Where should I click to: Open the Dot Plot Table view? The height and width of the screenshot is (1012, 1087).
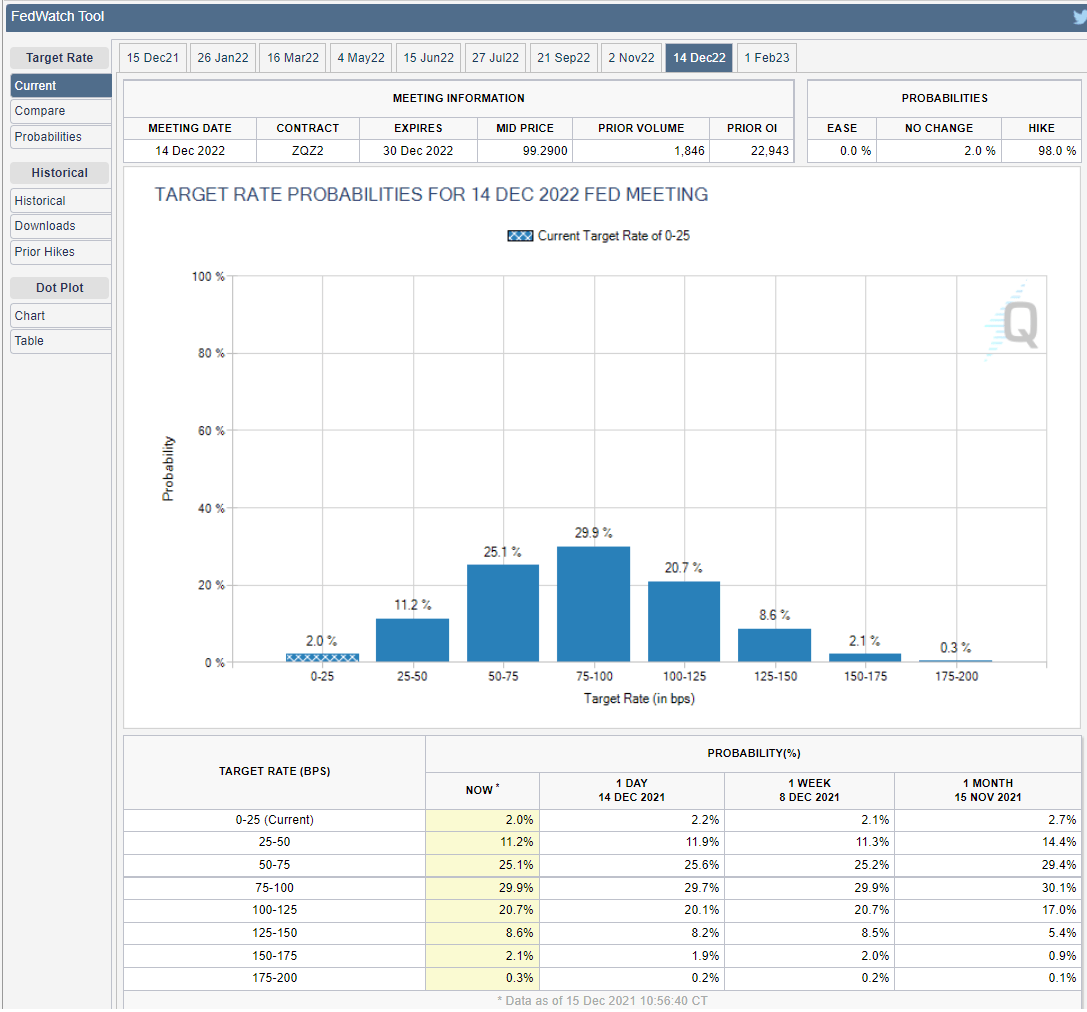[x=60, y=341]
